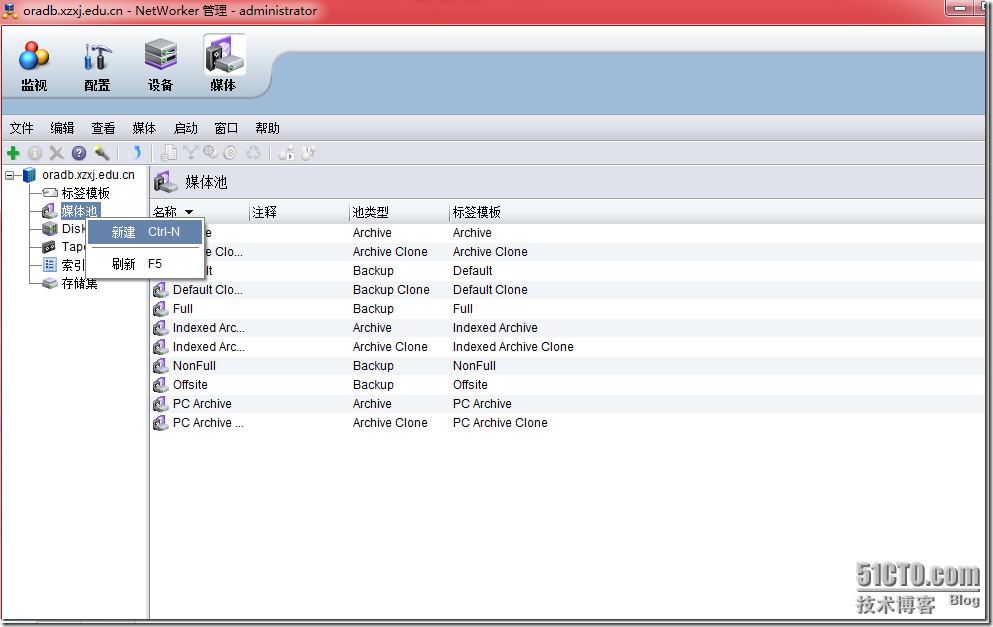Viewport: 993px width, 627px height.
Task: Click the greyed-out crosshair toolbar icon
Action: [210, 152]
